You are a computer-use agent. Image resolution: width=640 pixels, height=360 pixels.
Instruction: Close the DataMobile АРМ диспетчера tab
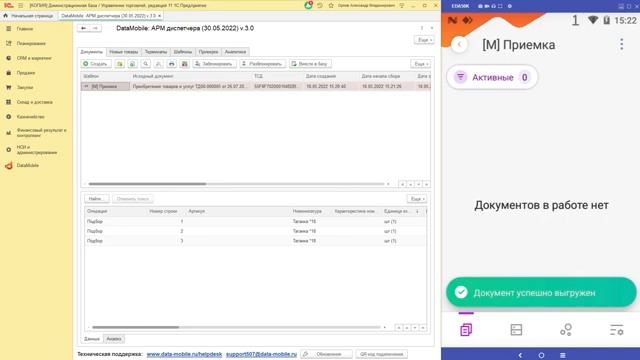pyautogui.click(x=160, y=16)
